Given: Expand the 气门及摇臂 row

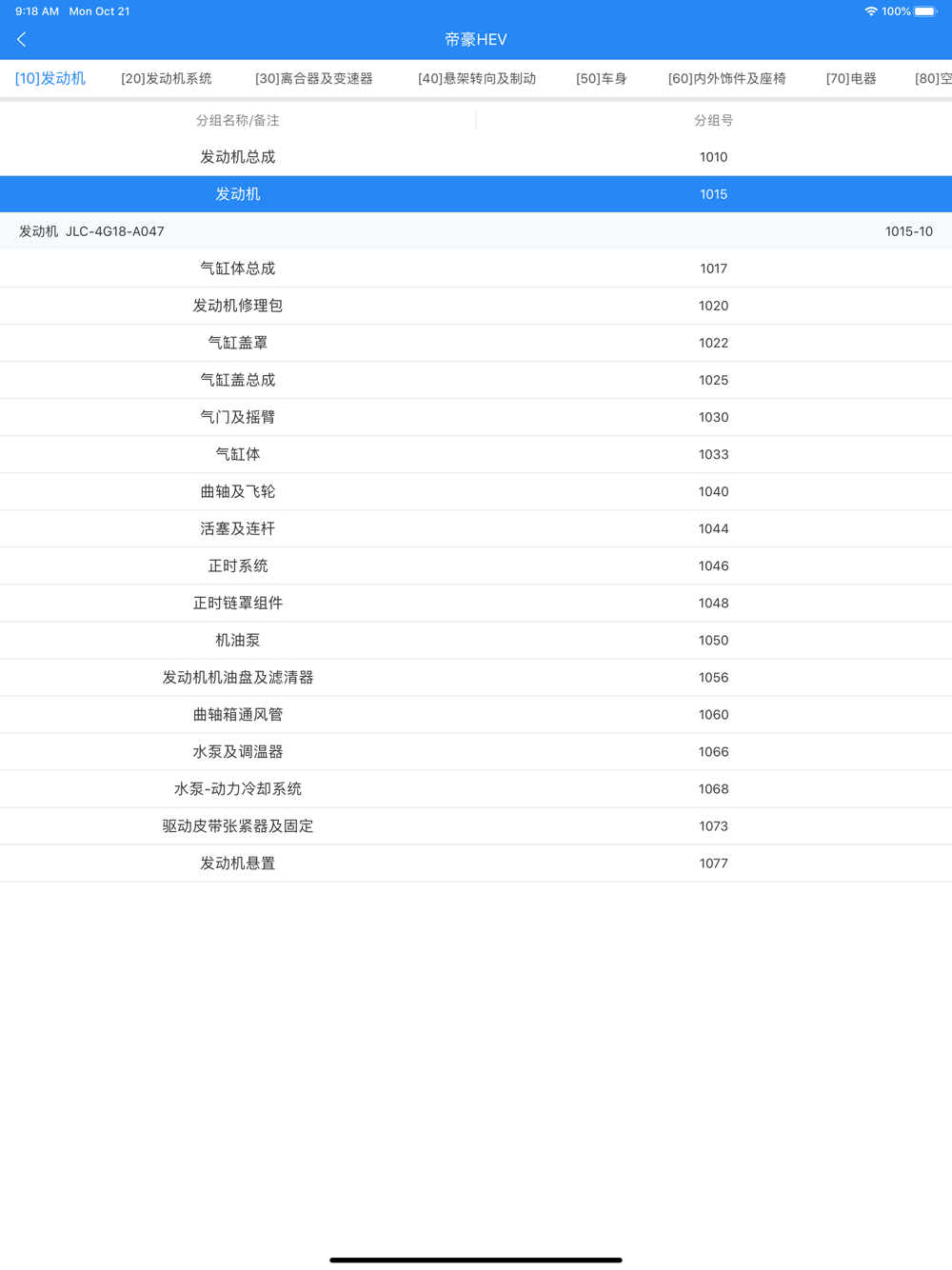Looking at the screenshot, I should (476, 417).
